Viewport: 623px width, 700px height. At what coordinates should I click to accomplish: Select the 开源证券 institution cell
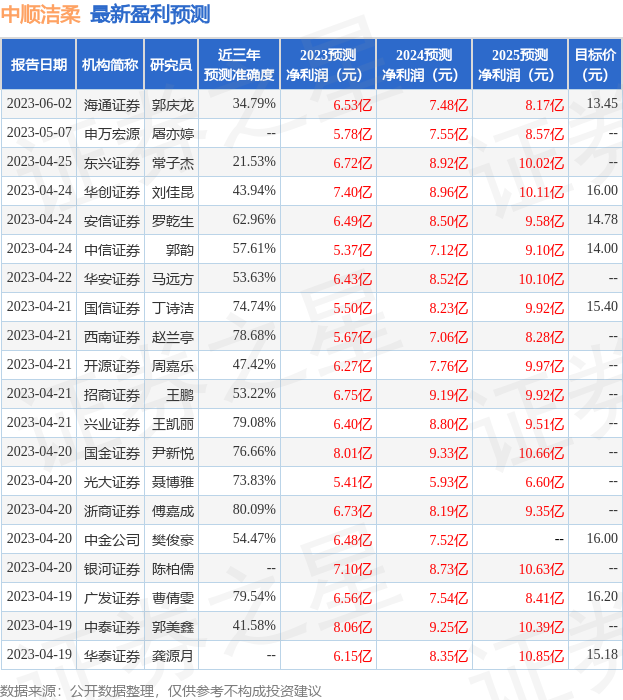[112, 367]
